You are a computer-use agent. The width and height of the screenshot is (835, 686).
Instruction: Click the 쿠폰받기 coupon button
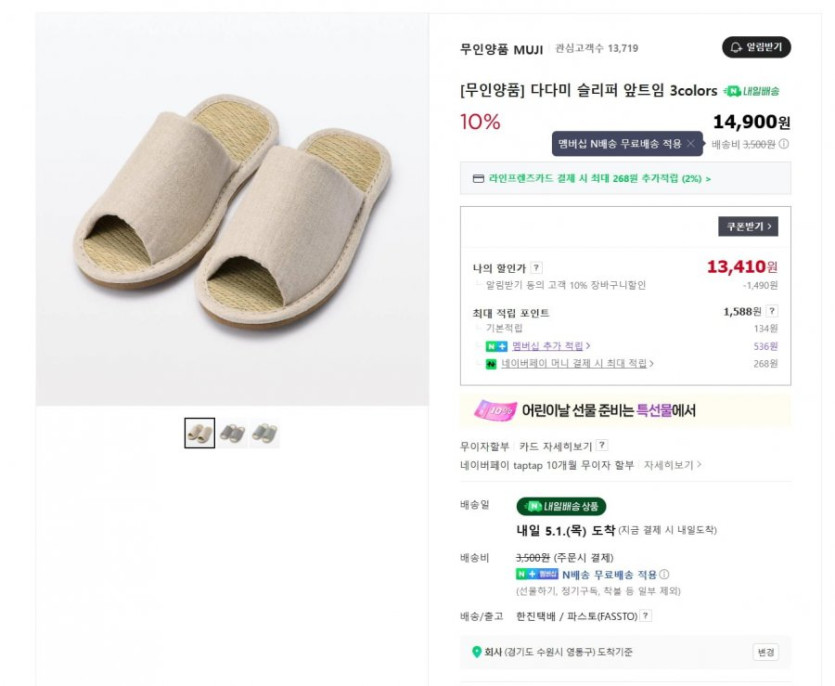coord(747,227)
